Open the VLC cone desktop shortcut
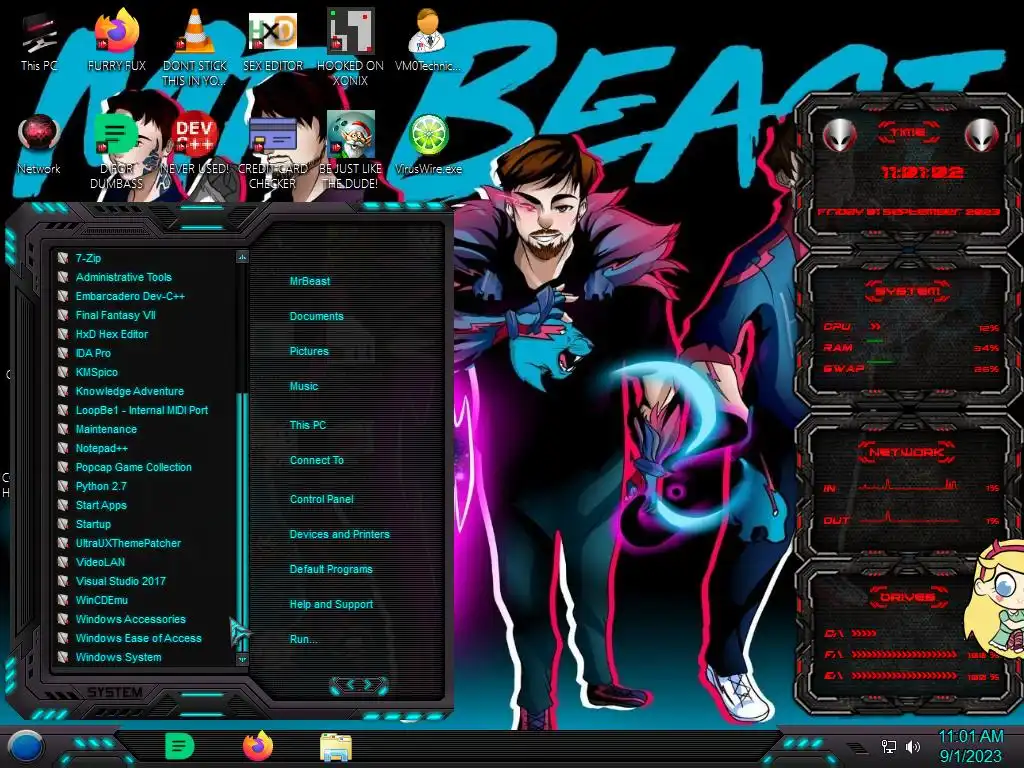This screenshot has width=1024, height=768. click(195, 47)
